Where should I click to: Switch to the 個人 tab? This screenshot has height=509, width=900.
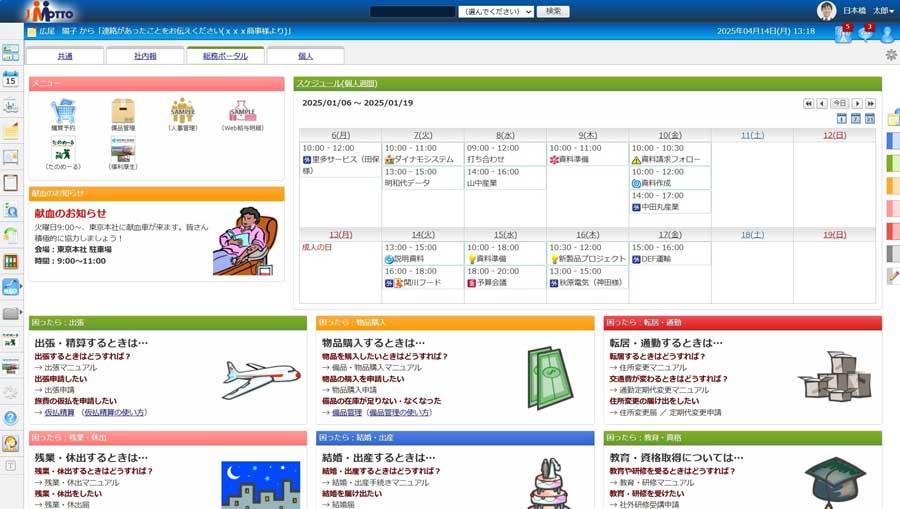point(305,56)
